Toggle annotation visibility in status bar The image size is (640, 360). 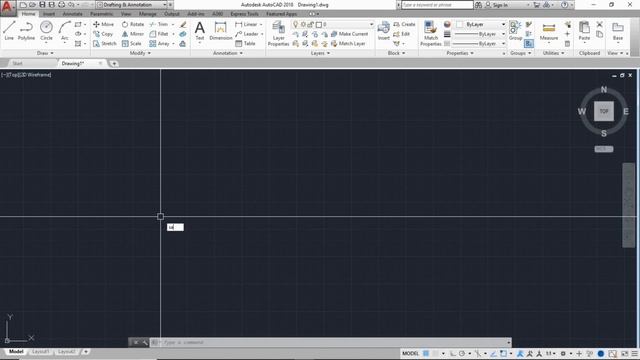(520, 353)
